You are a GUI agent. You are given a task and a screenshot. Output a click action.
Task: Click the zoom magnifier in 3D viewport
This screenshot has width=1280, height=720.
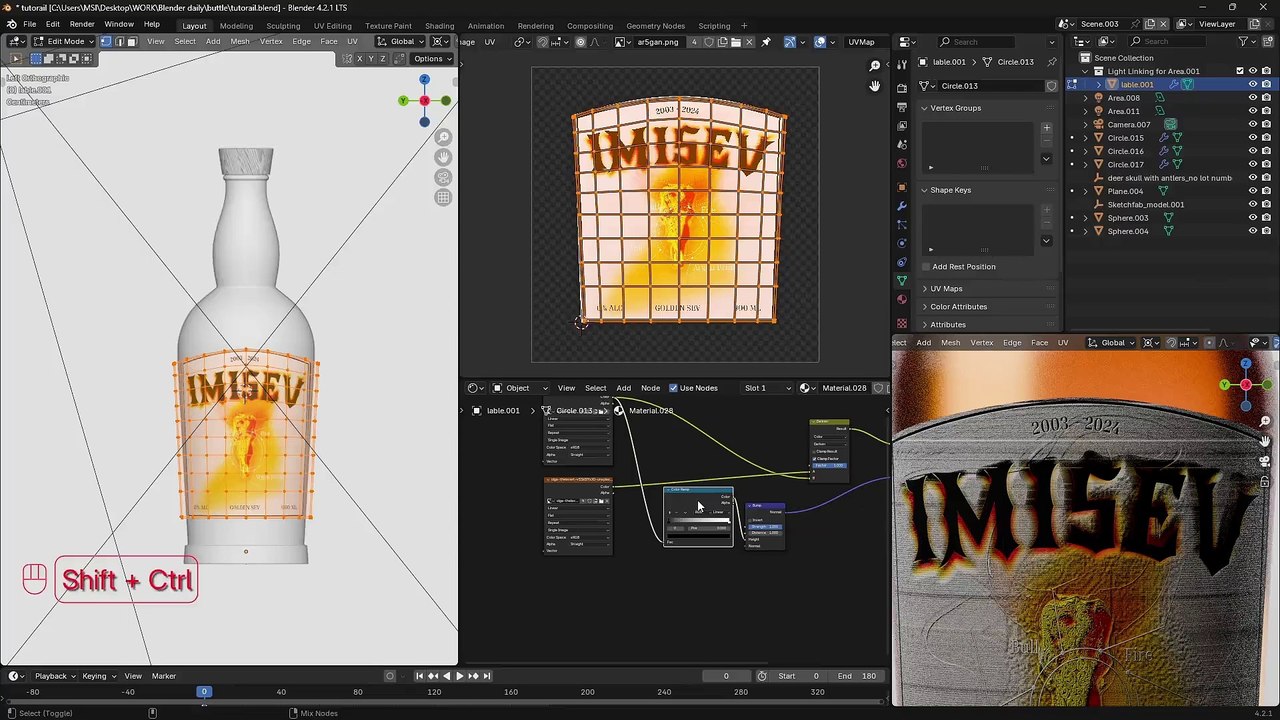[443, 137]
